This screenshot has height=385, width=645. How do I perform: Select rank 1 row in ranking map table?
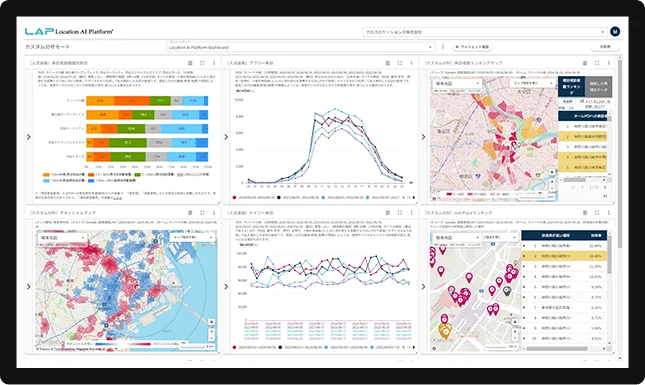pyautogui.click(x=582, y=126)
